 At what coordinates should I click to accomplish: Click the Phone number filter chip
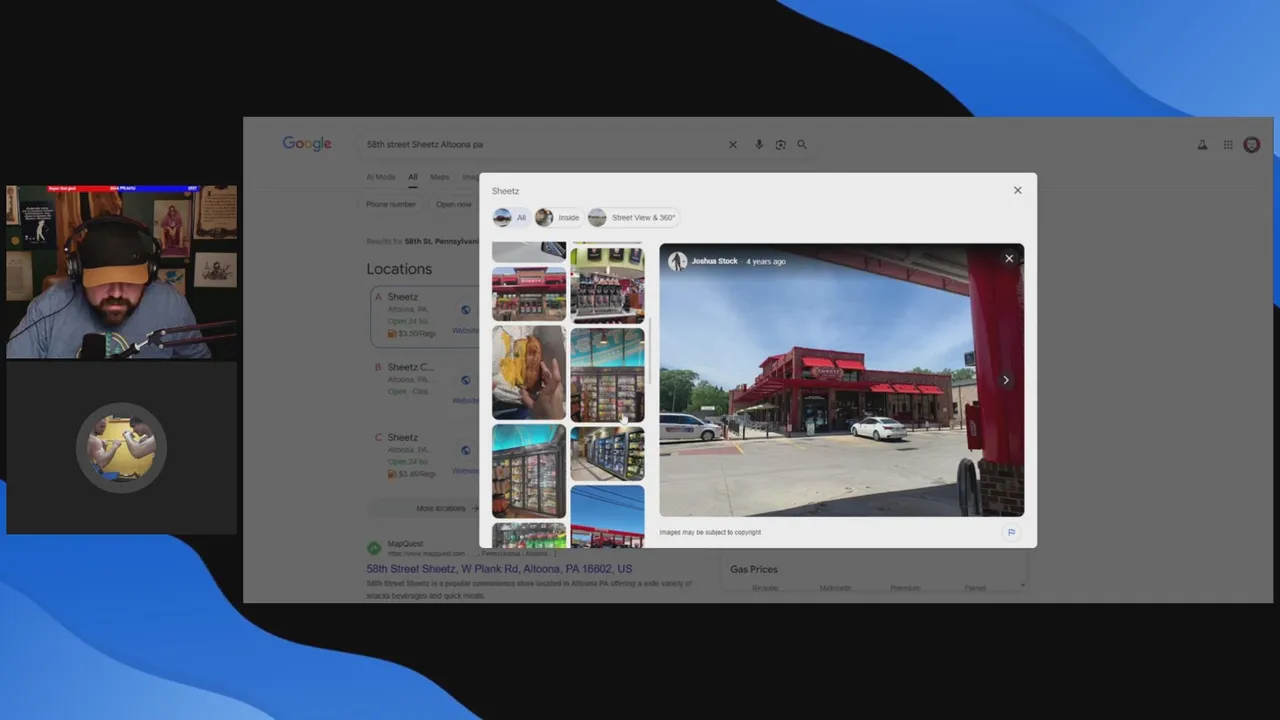coord(391,204)
